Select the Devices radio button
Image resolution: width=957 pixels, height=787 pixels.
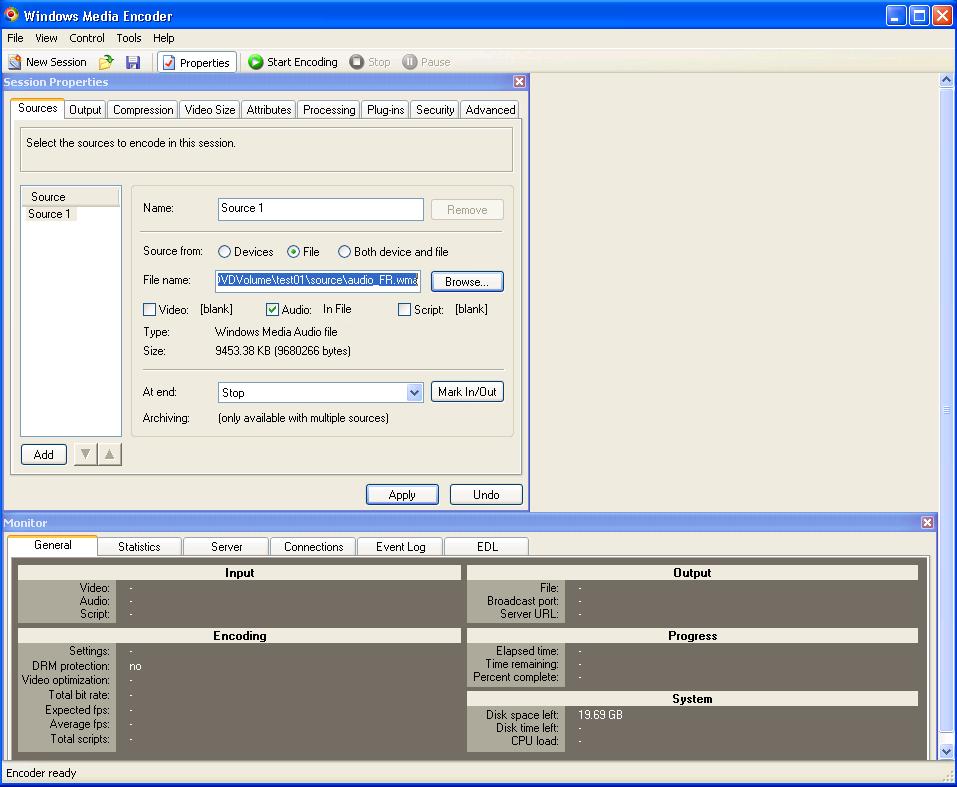click(x=225, y=252)
